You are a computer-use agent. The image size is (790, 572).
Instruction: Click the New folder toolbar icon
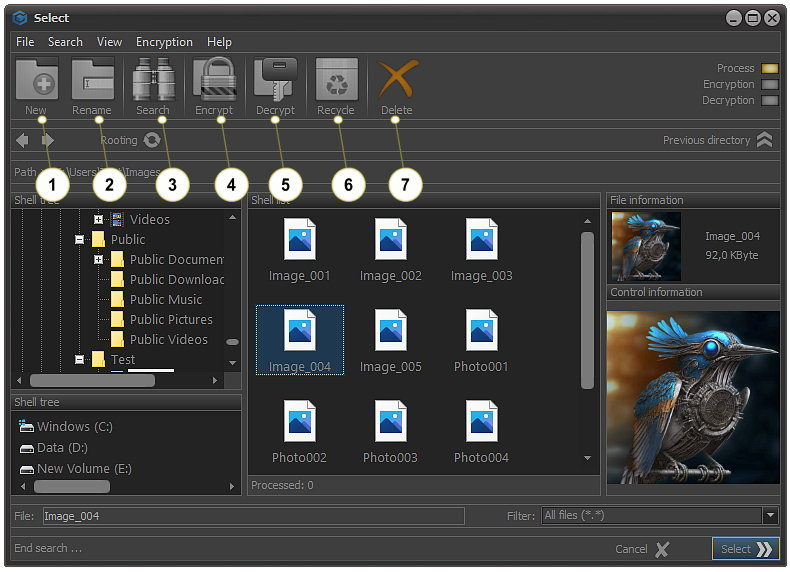[37, 79]
